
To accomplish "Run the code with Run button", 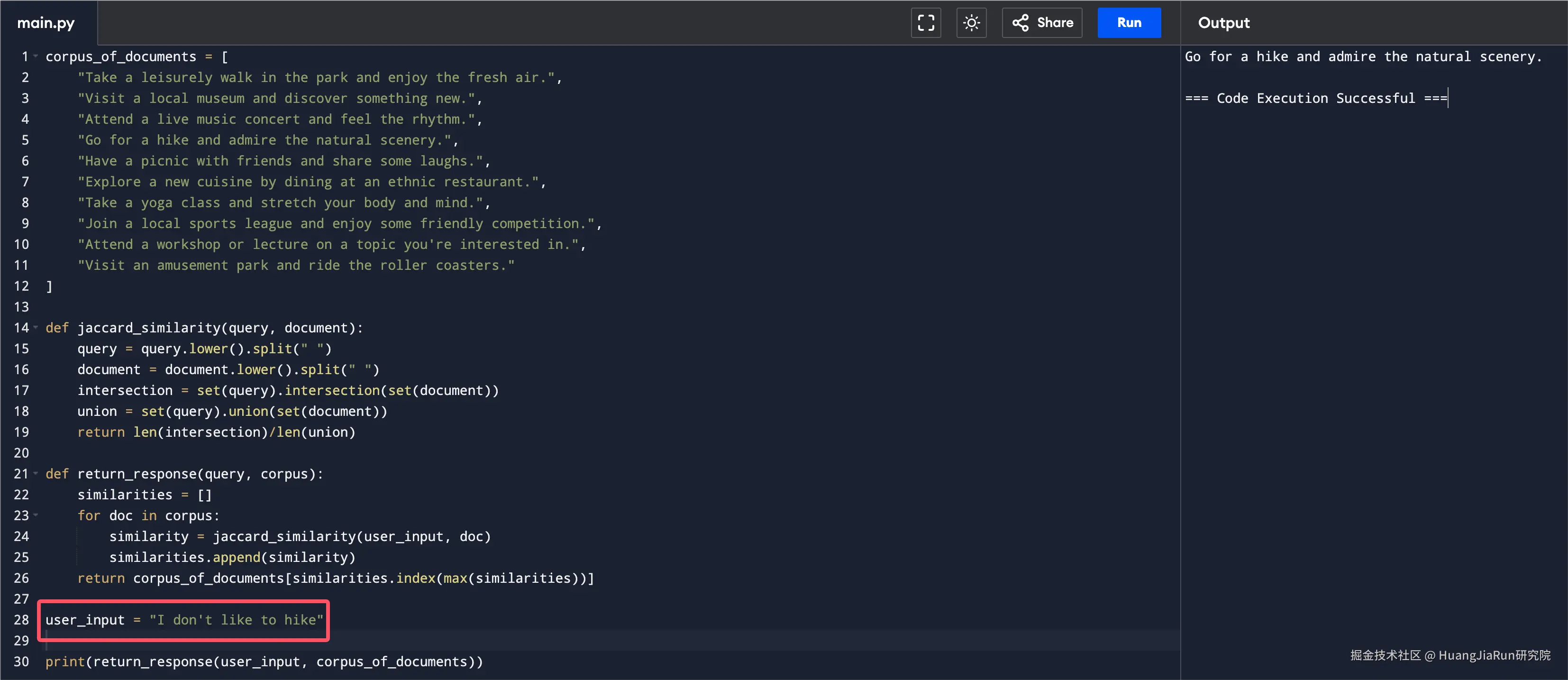I will click(1129, 23).
